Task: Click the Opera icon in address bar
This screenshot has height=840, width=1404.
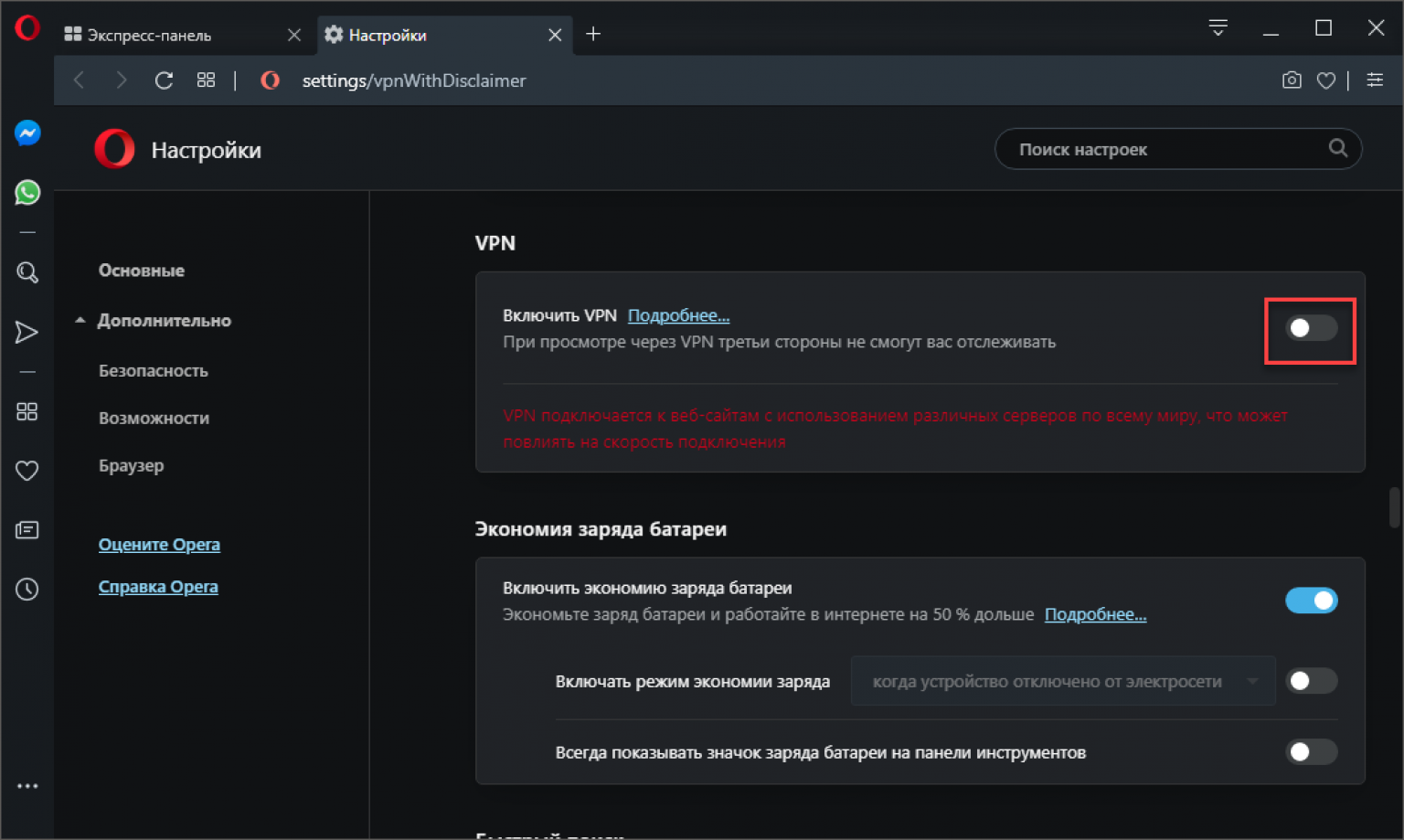Action: click(270, 80)
